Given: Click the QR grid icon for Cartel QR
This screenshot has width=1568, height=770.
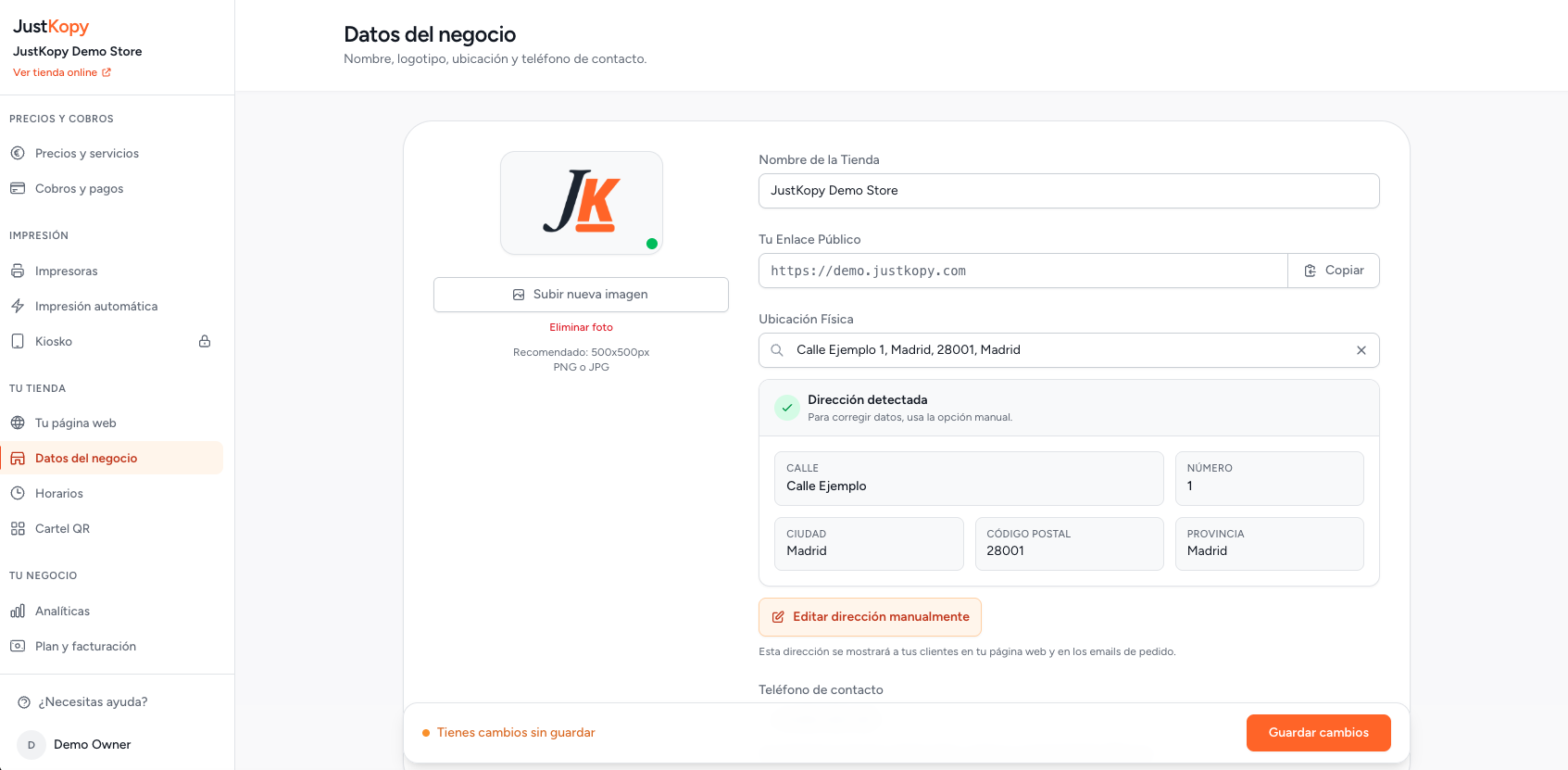Looking at the screenshot, I should 18,528.
